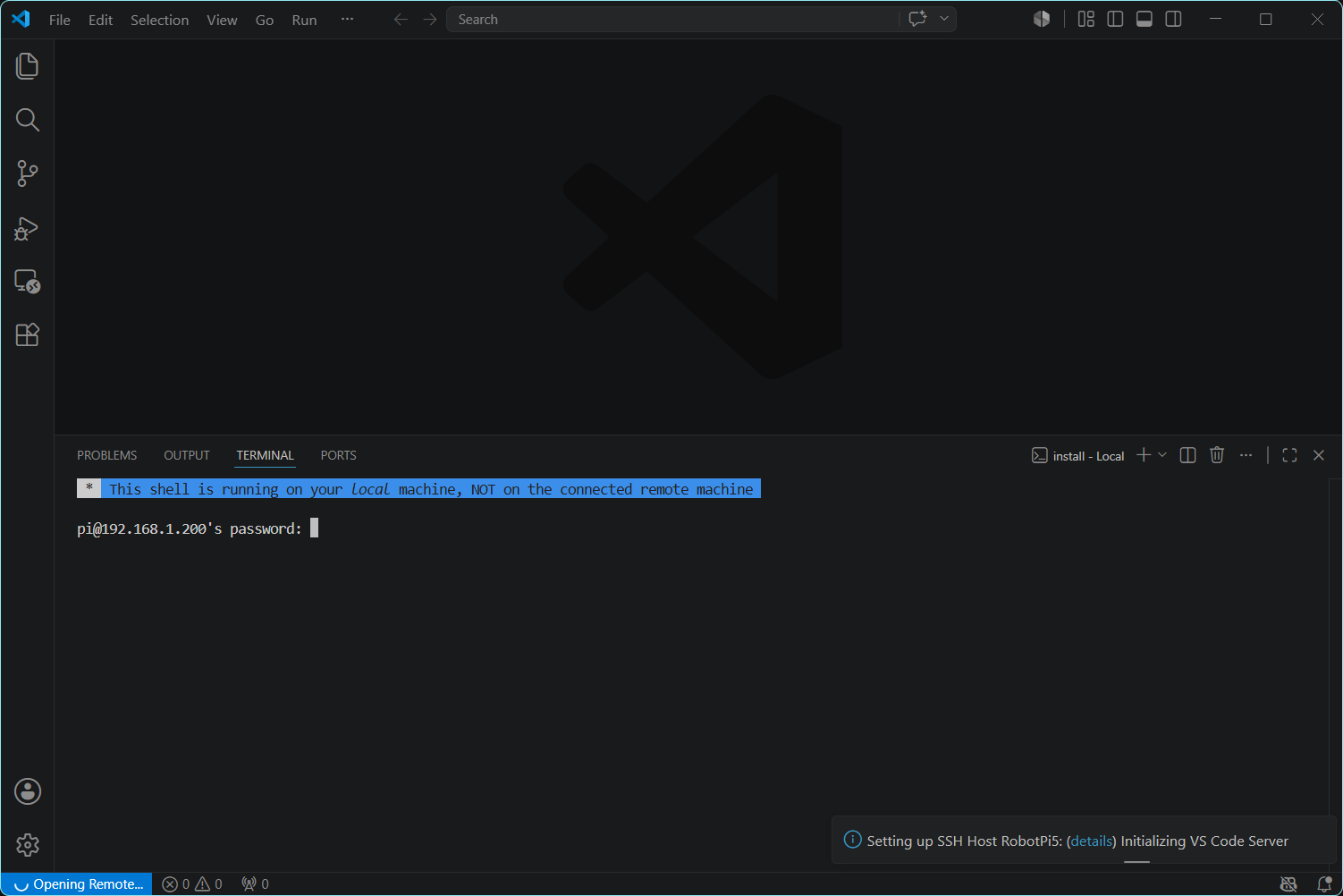
Task: Open the 'details' link in notification
Action: pyautogui.click(x=1092, y=841)
